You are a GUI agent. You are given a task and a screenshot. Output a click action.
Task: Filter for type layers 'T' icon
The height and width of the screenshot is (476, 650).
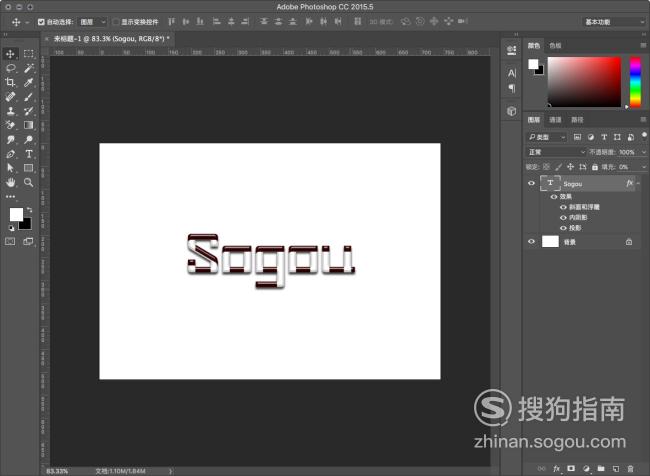coord(604,137)
